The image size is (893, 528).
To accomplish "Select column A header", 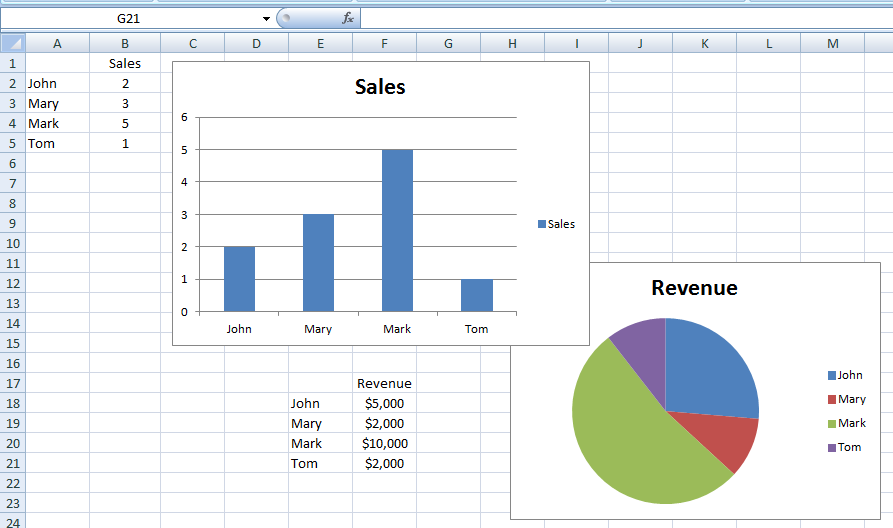I will click(58, 43).
